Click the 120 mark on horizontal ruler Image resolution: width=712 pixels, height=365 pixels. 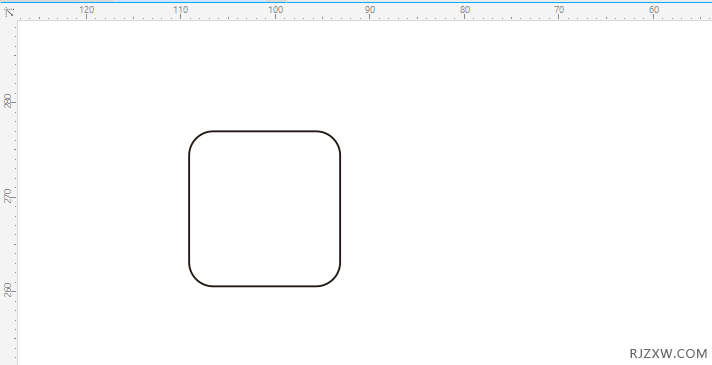87,10
